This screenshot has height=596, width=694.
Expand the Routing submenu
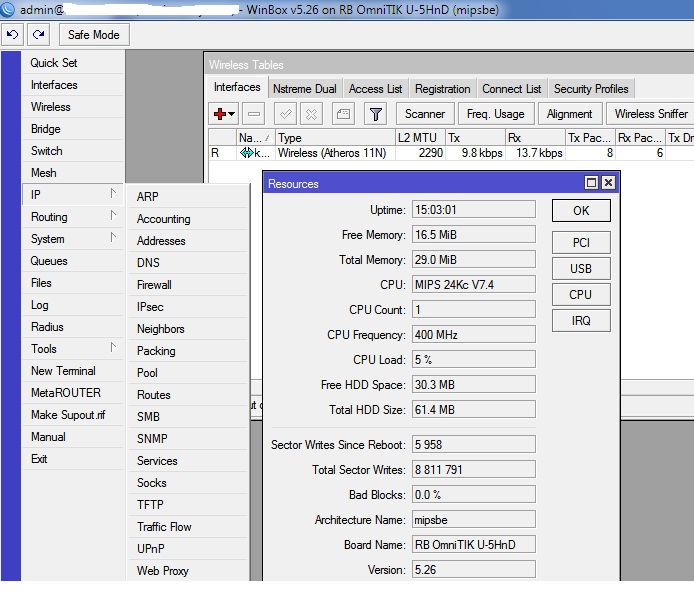73,217
